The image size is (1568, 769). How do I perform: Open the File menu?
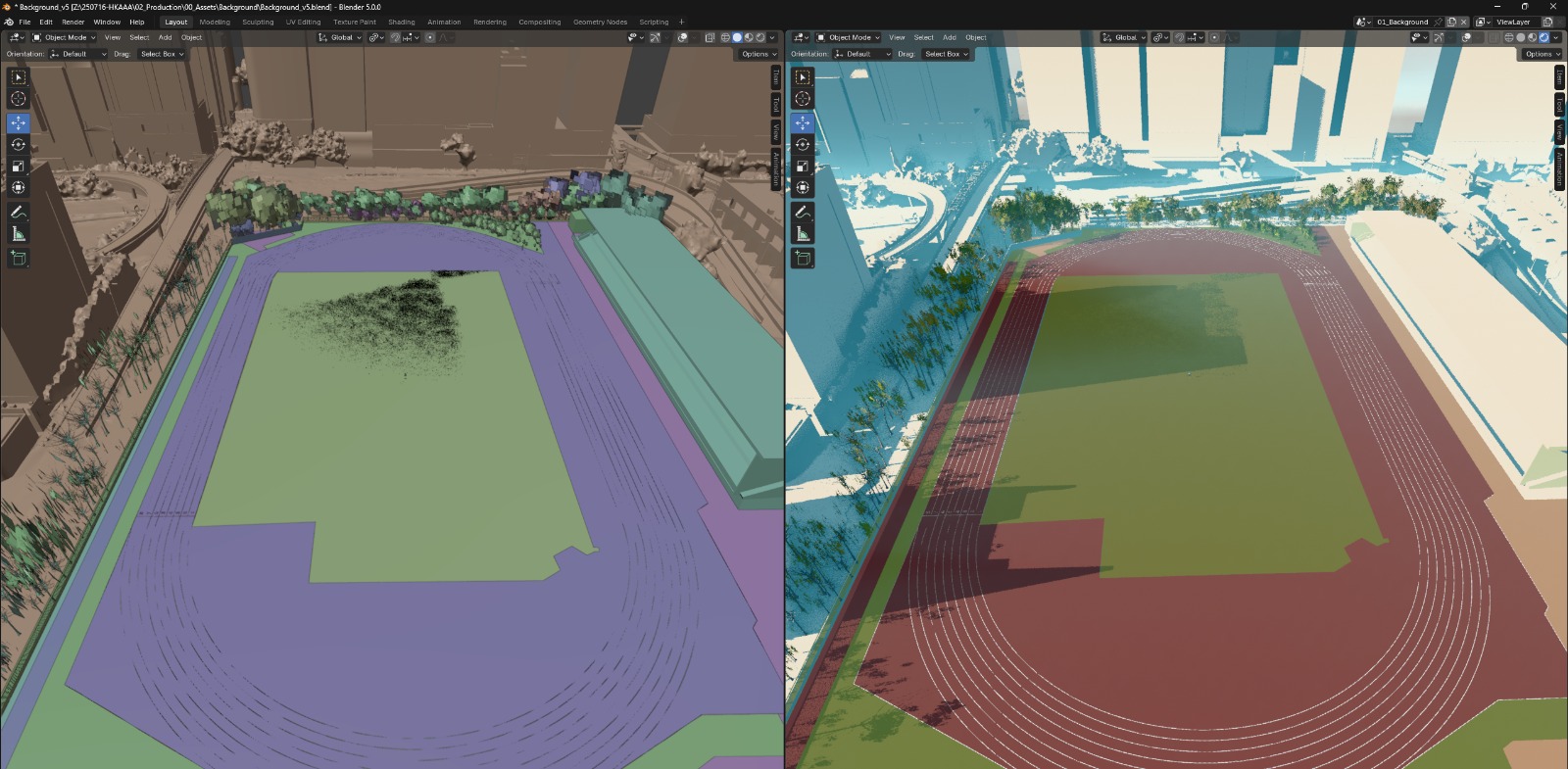24,22
